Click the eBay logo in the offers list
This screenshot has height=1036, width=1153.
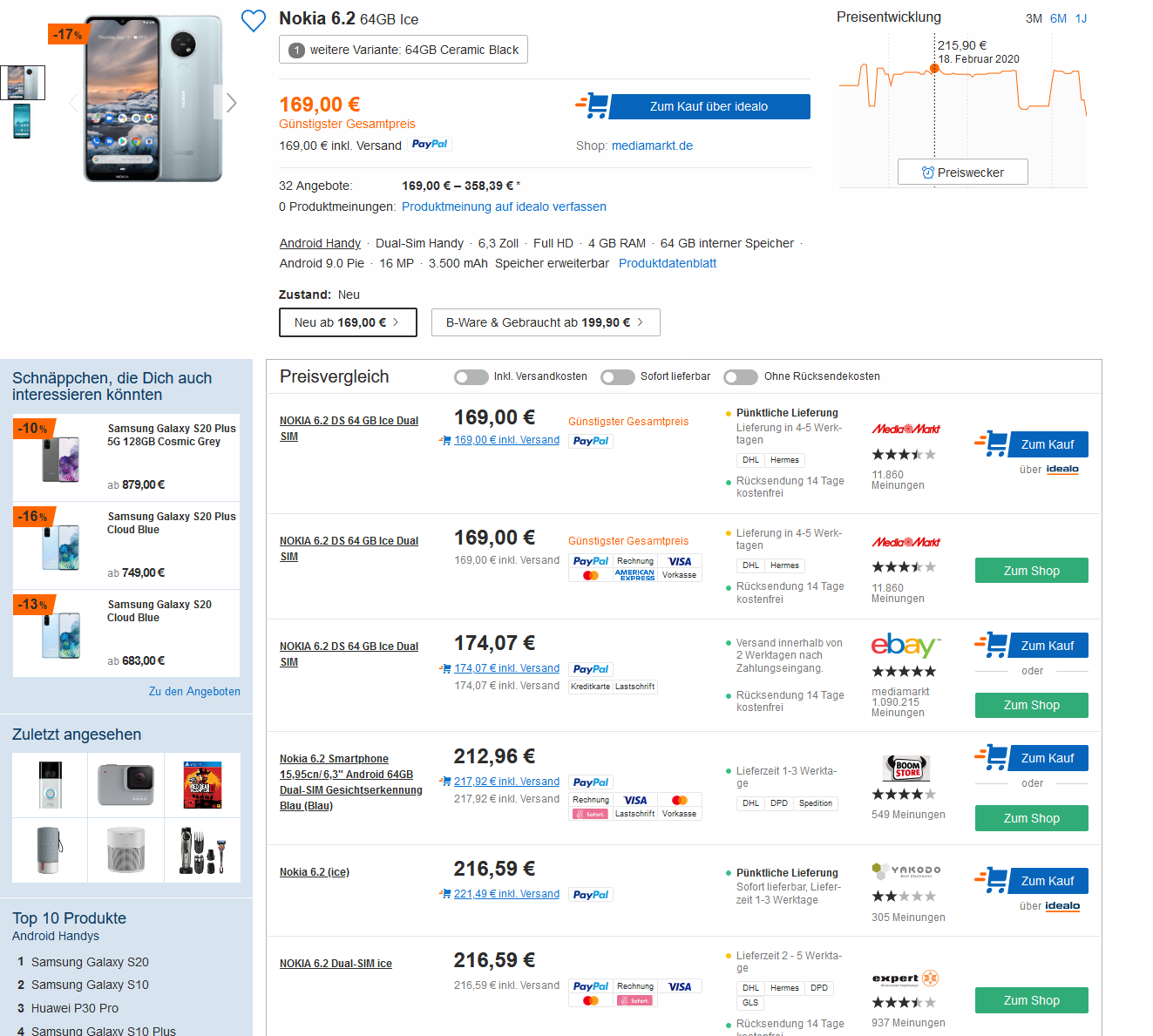(905, 646)
